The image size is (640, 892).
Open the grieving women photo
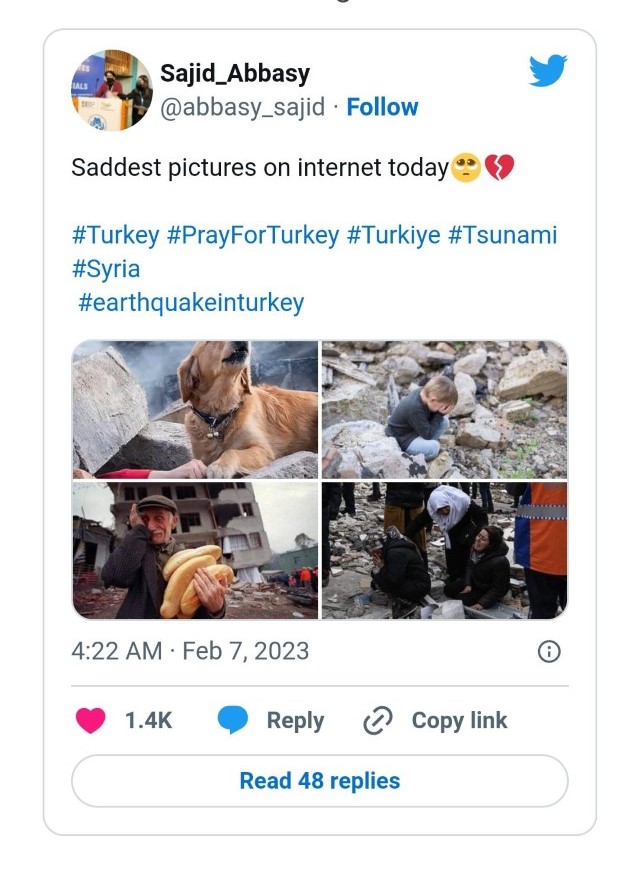(x=444, y=551)
